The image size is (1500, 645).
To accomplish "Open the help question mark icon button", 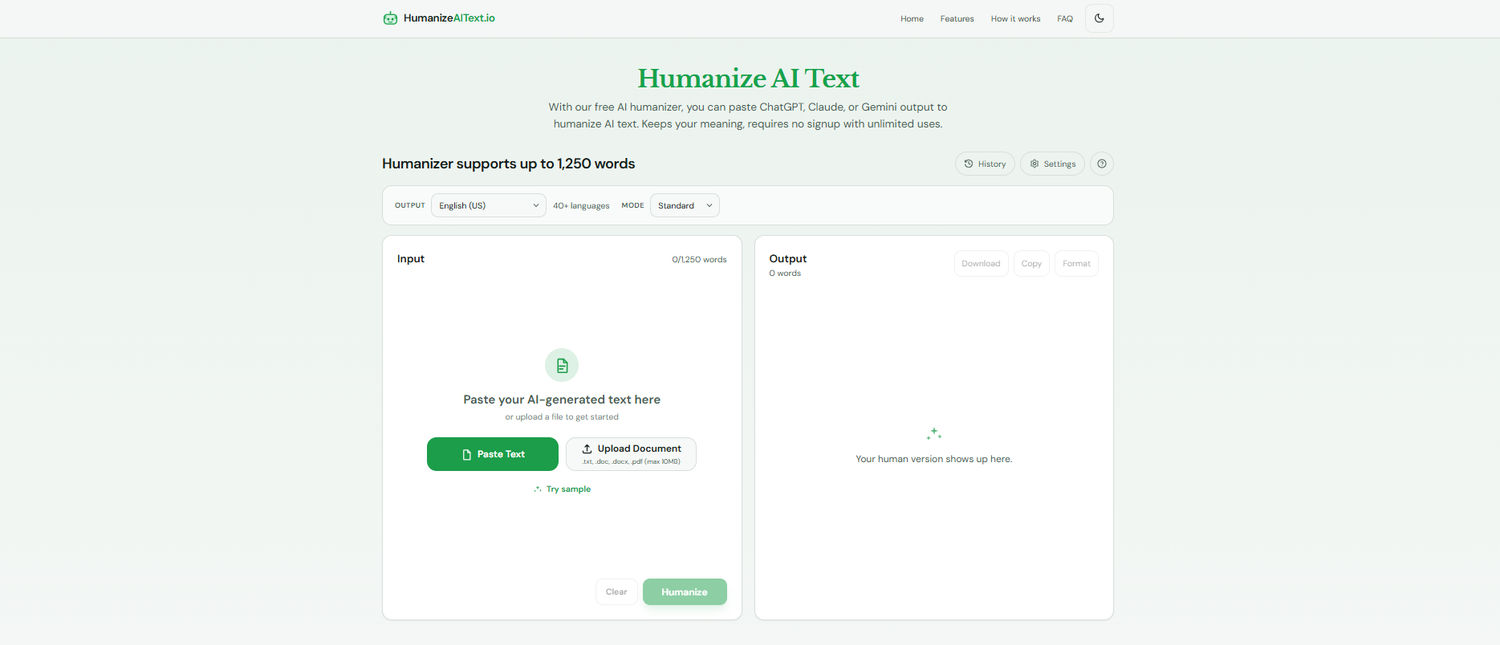I will (1101, 164).
